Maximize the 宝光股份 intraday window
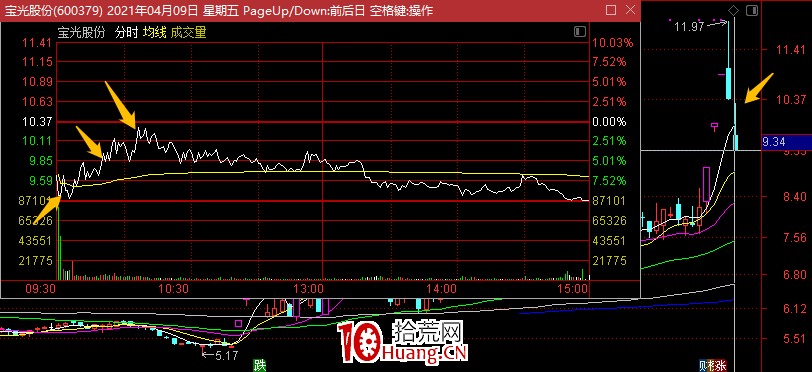 [611, 10]
